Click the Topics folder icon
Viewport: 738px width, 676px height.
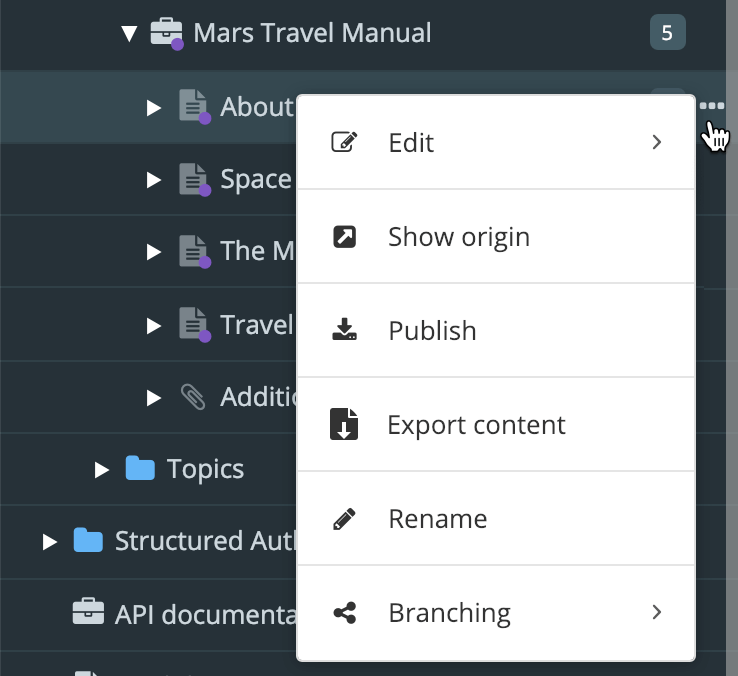140,468
